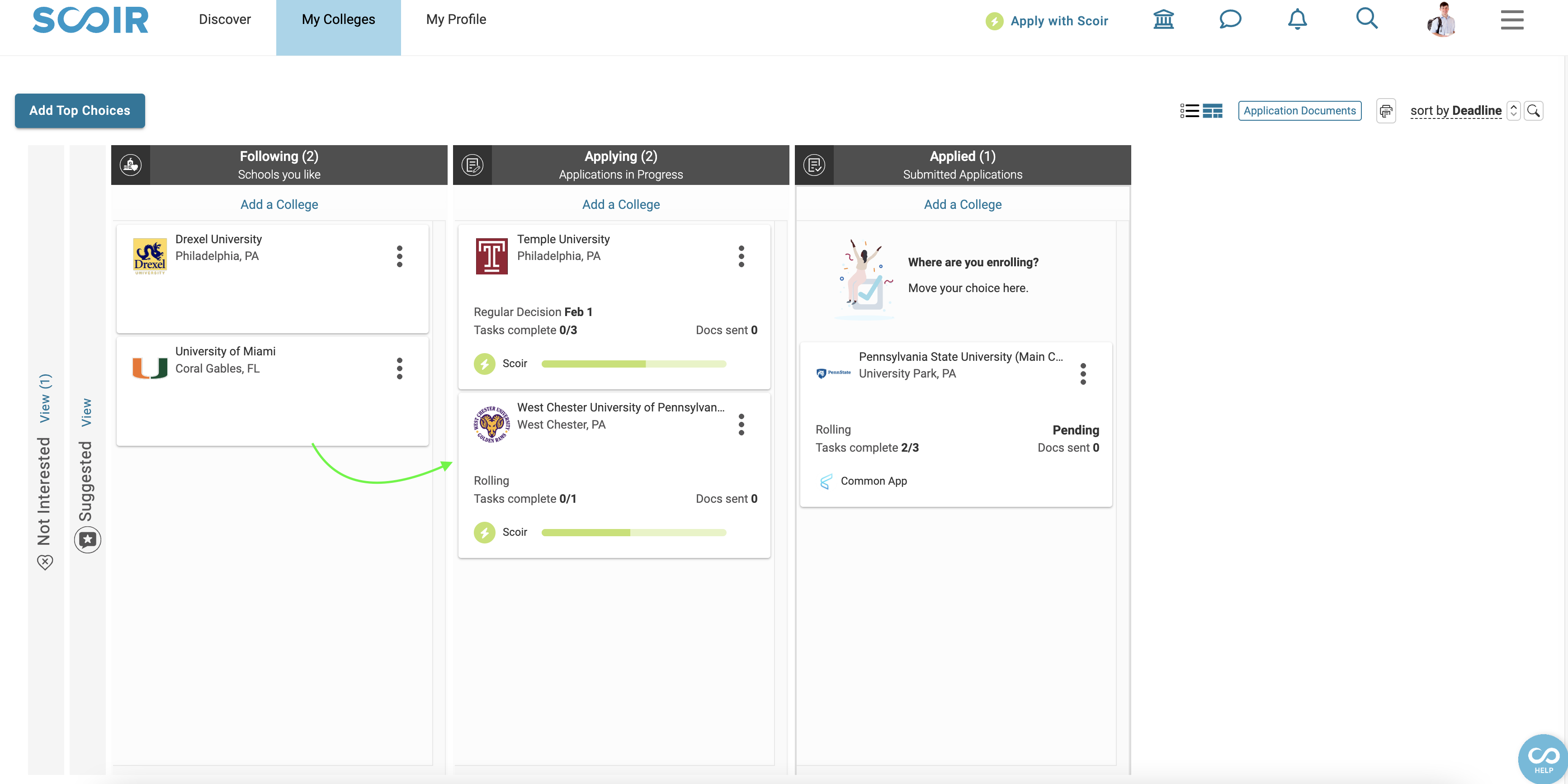Click University of Miami logo

[150, 368]
